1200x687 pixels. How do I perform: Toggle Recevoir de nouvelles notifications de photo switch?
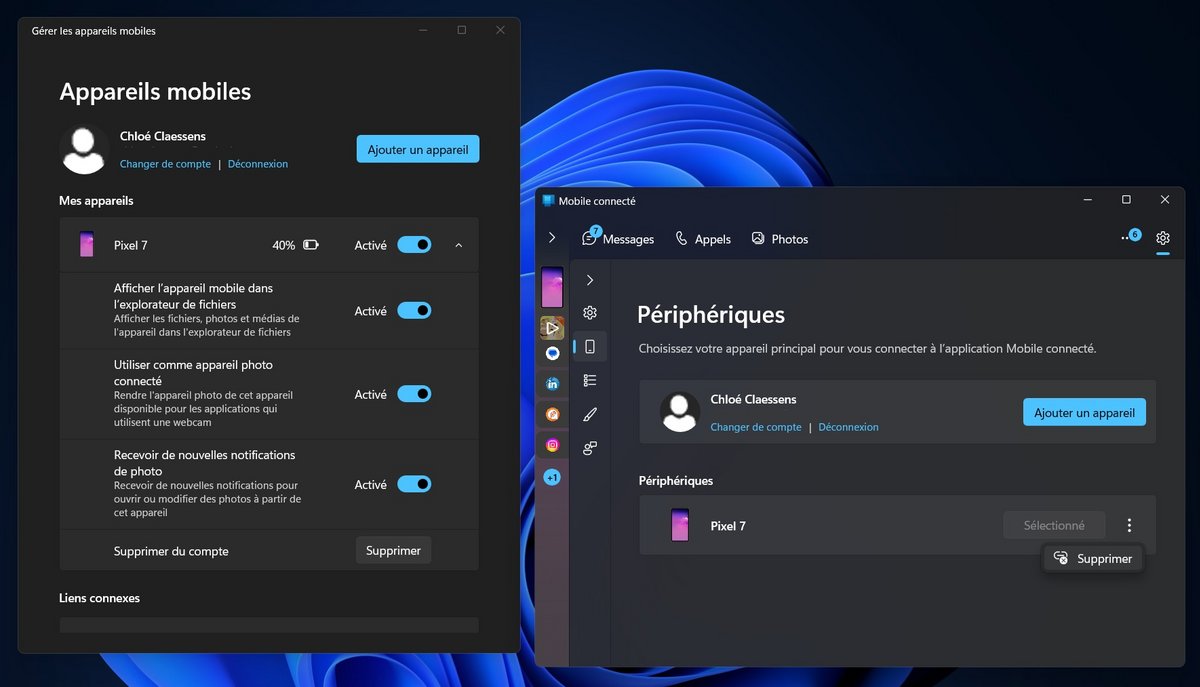pyautogui.click(x=414, y=484)
